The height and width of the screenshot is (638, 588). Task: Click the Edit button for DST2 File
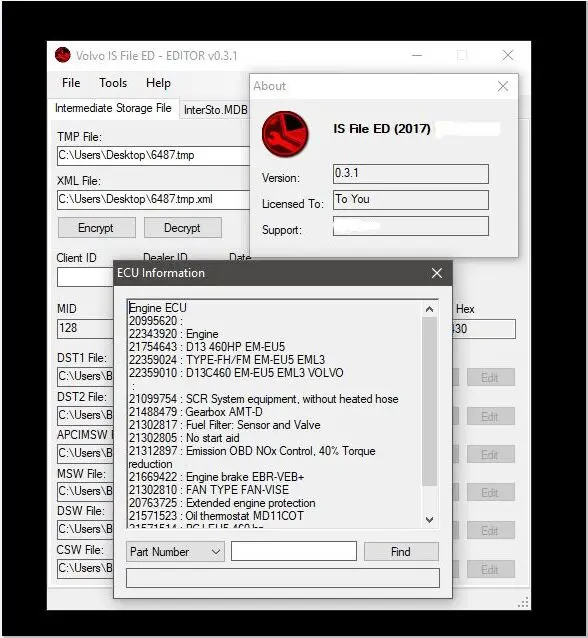491,416
